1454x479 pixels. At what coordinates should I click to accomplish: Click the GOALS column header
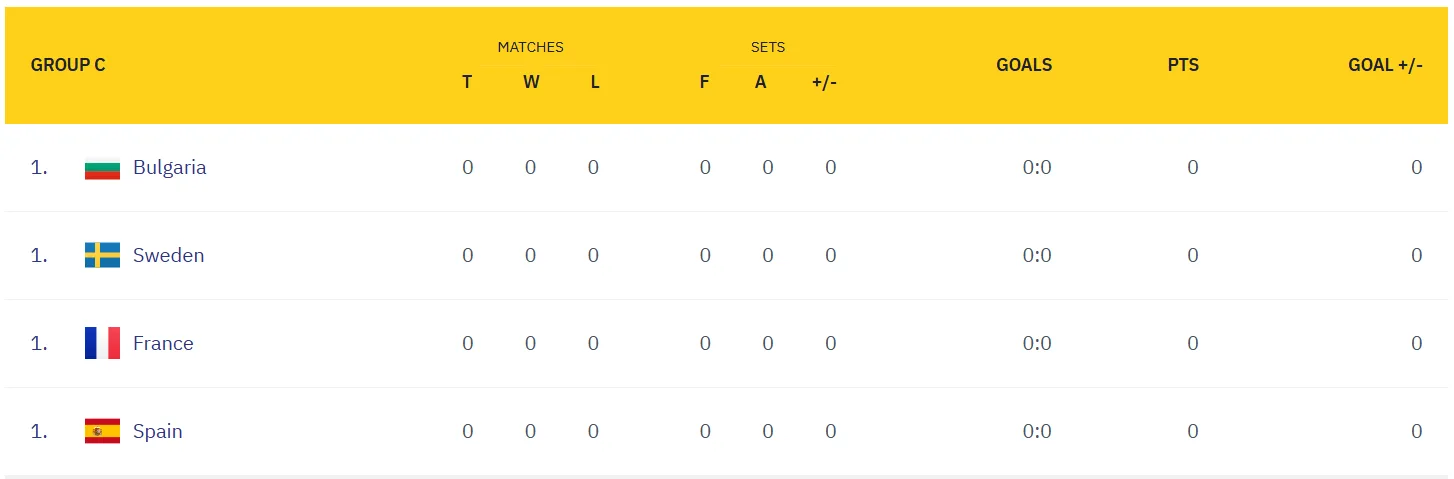(1024, 65)
